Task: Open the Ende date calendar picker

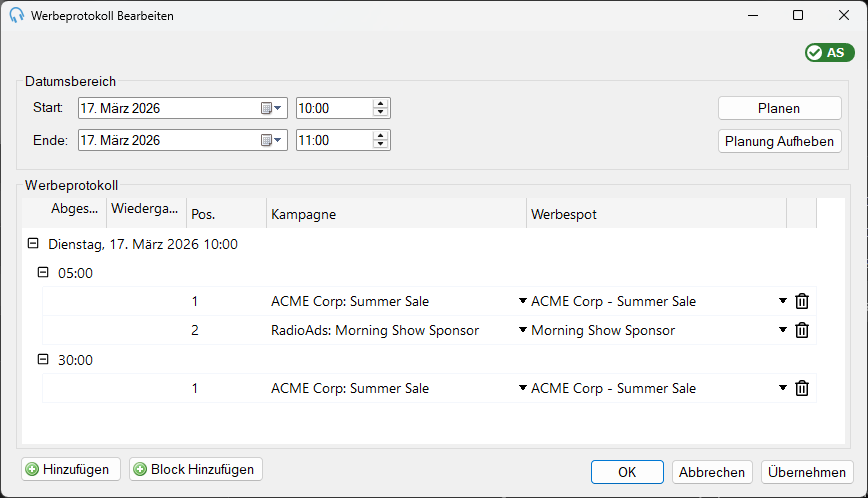Action: pyautogui.click(x=271, y=141)
